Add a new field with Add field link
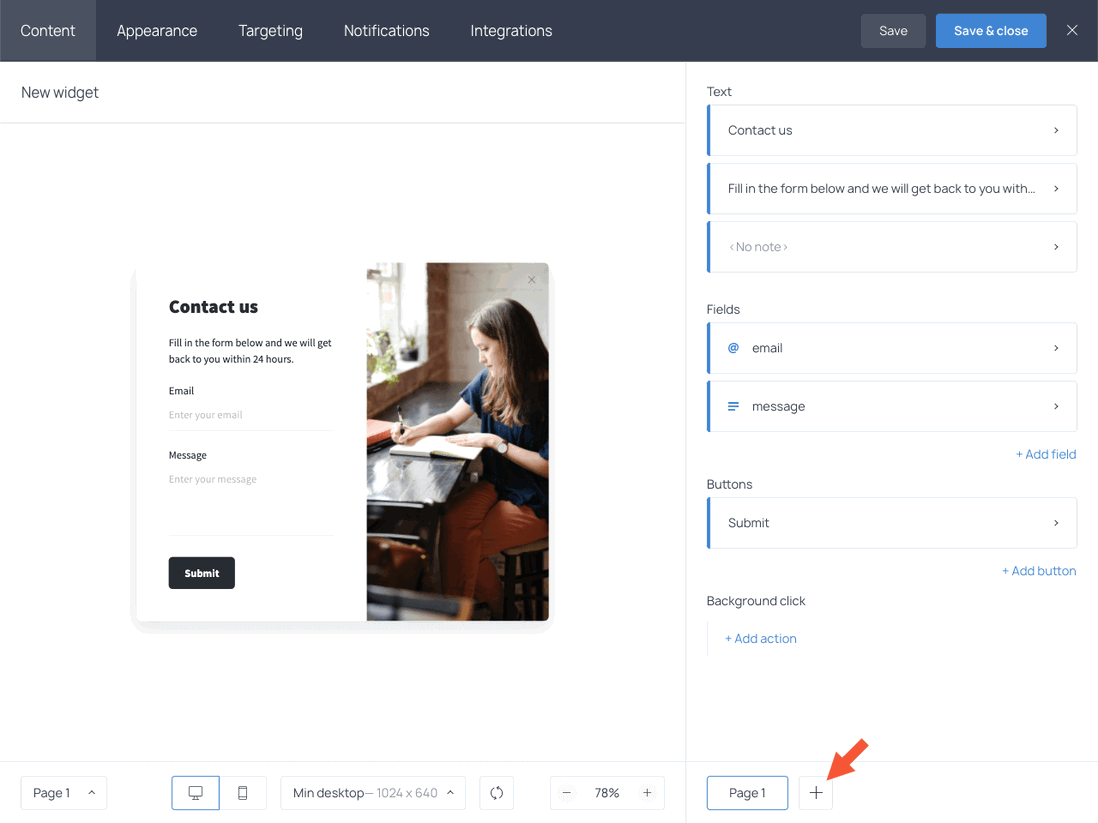Viewport: 1098px width, 823px height. tap(1045, 454)
